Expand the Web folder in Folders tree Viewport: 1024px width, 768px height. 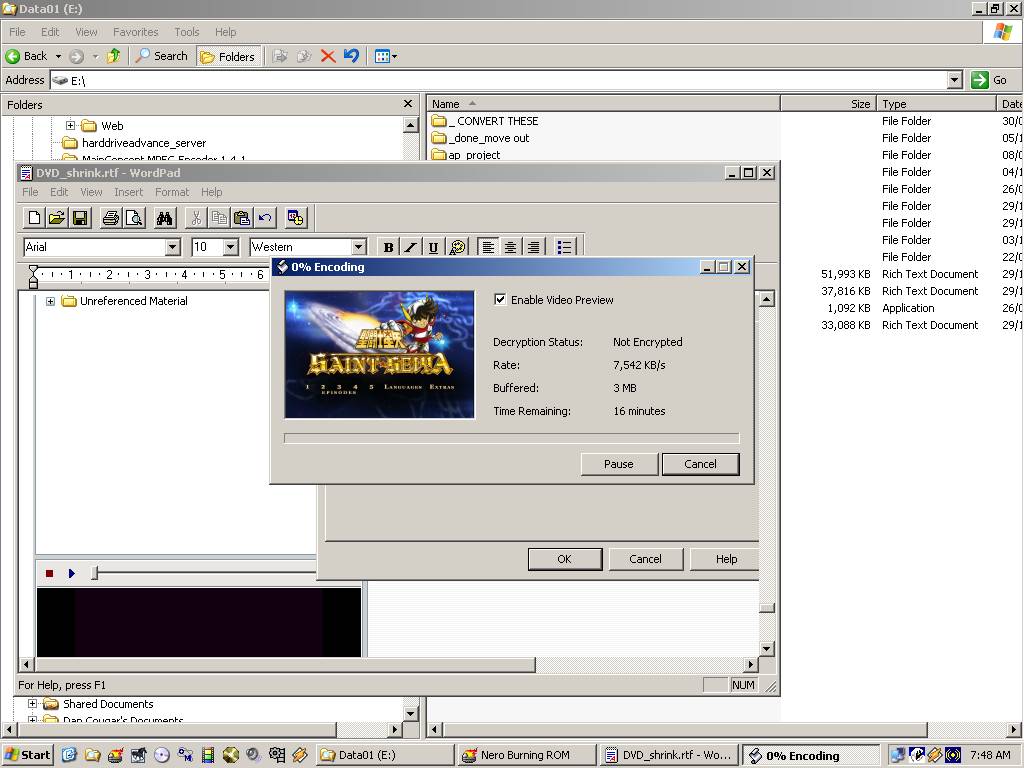click(71, 125)
